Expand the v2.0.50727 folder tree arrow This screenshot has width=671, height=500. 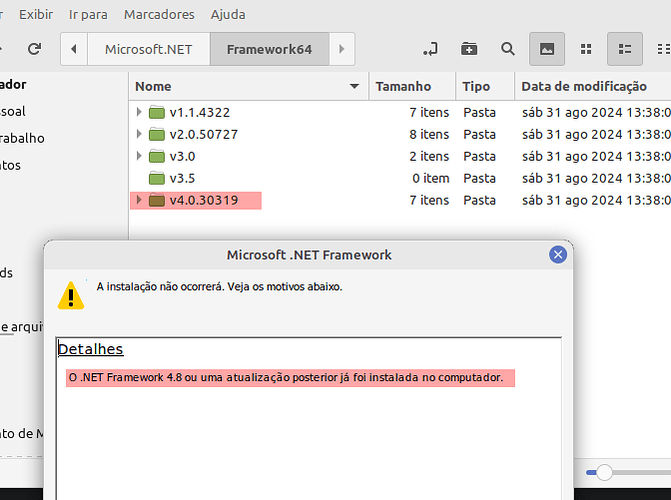tap(139, 134)
